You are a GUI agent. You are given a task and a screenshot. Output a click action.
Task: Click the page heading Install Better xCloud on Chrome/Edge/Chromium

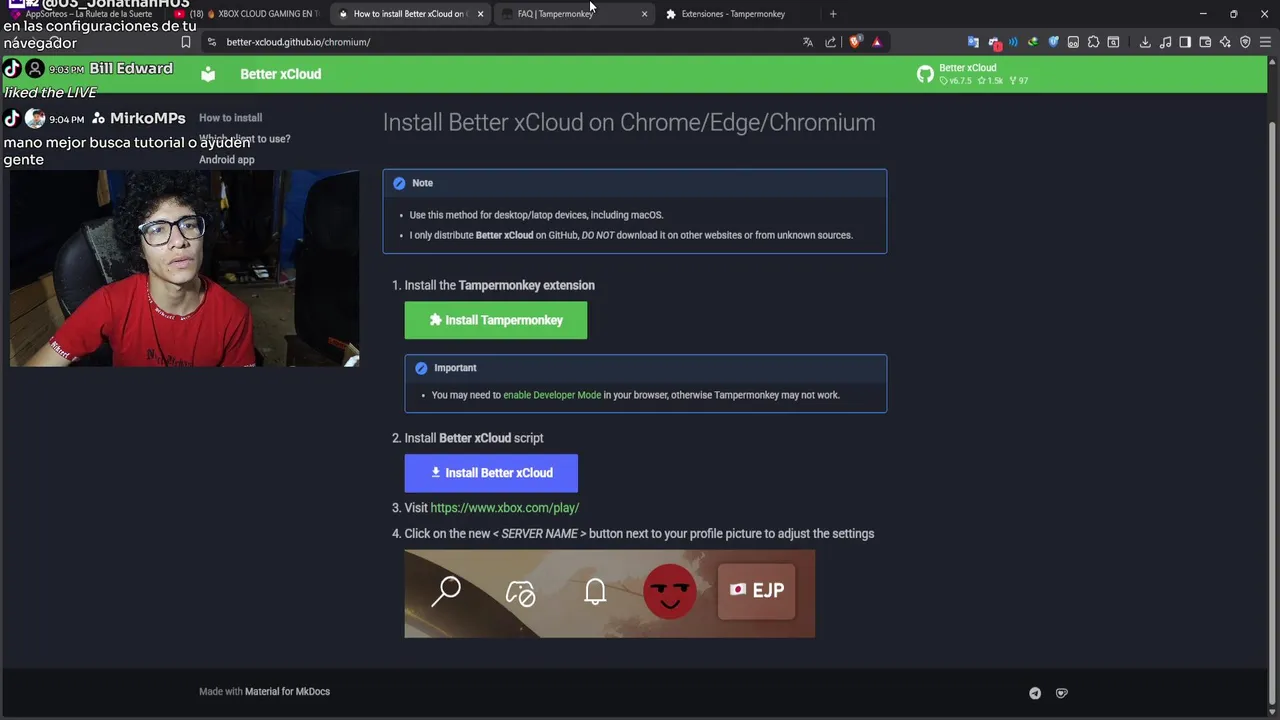(629, 122)
